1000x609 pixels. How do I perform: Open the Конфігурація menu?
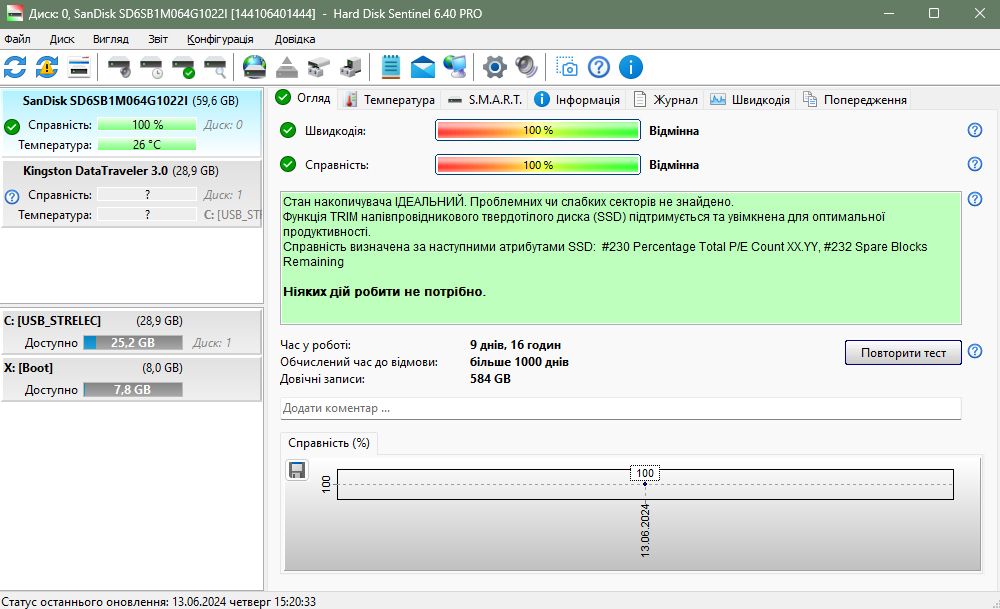click(220, 39)
